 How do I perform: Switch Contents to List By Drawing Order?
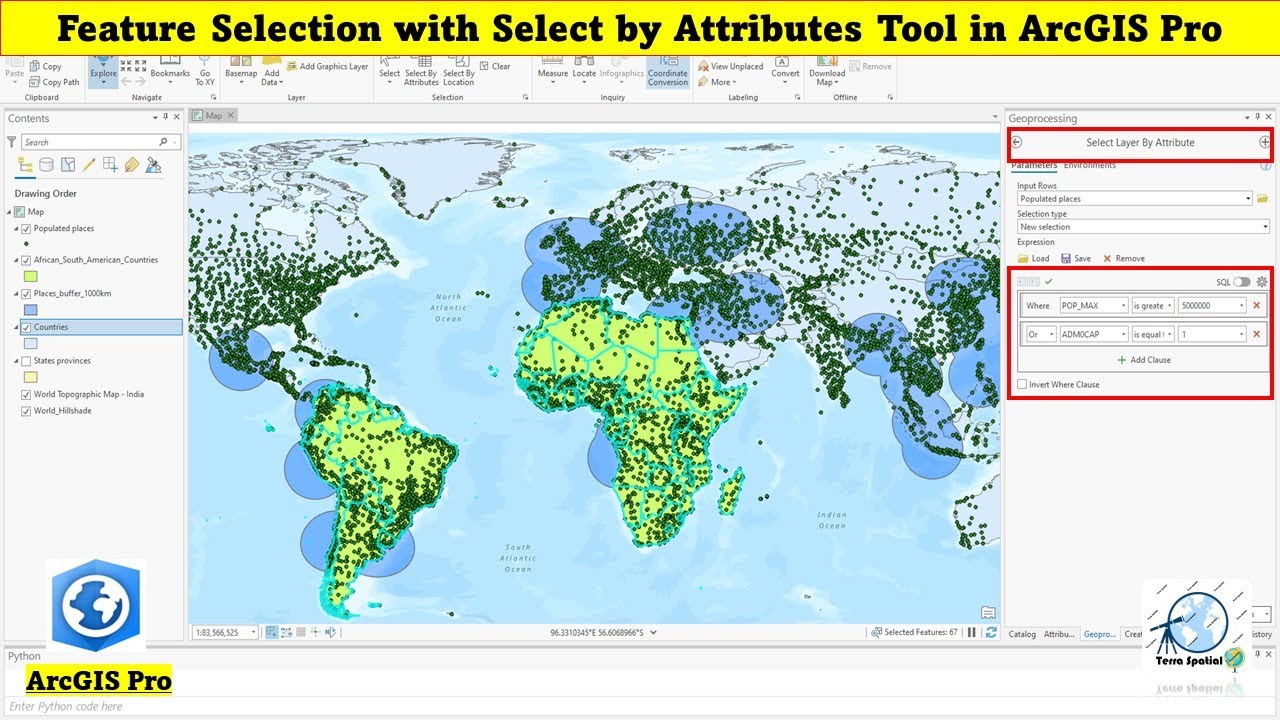click(x=26, y=165)
